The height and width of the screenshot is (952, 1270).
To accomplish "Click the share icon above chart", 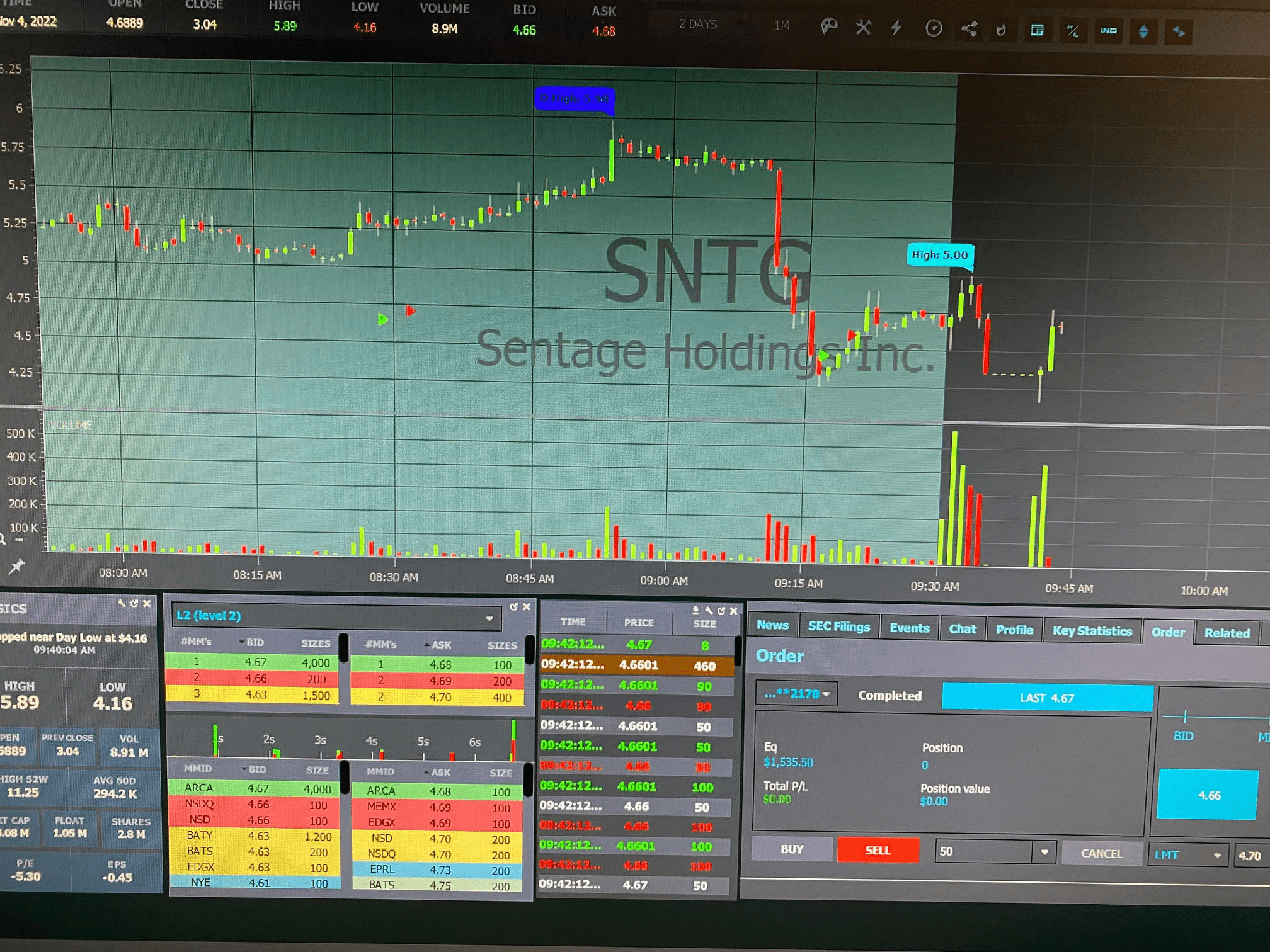I will click(969, 28).
